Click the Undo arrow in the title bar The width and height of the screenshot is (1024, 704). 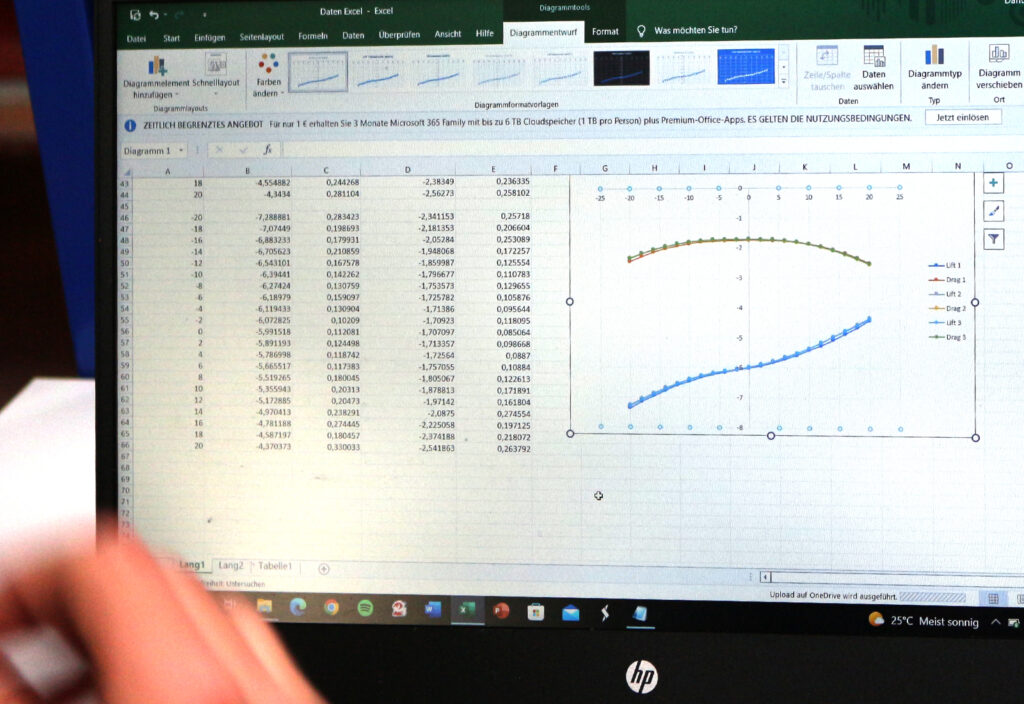(x=154, y=14)
